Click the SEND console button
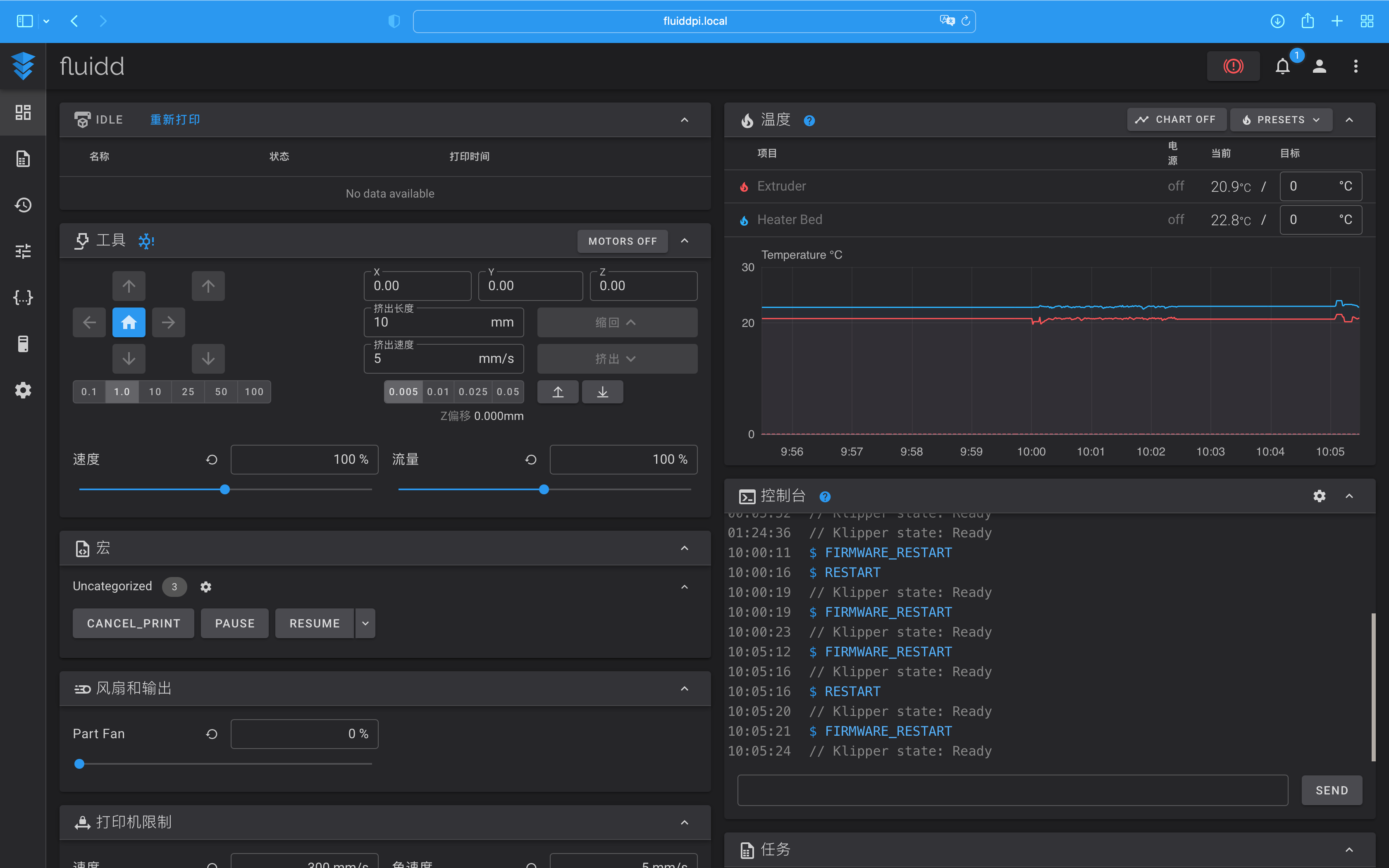 point(1331,790)
